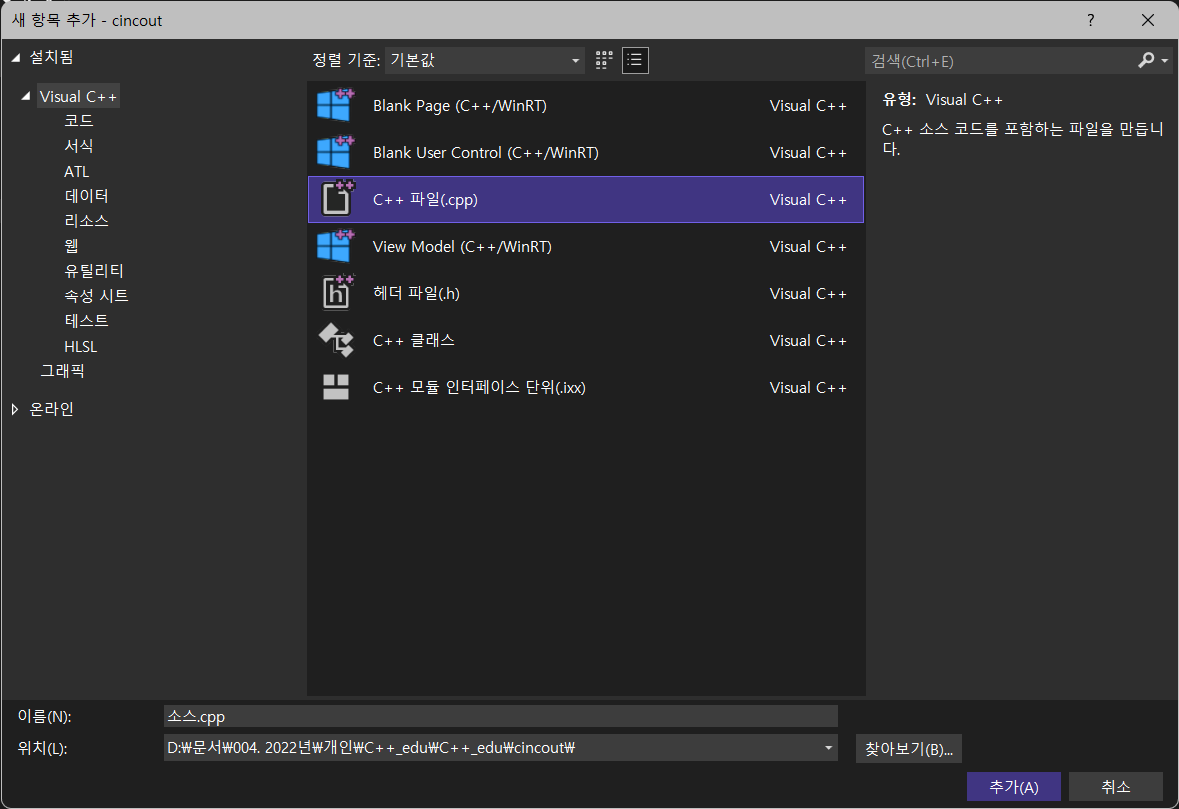The width and height of the screenshot is (1179, 809).
Task: Click Visual C++ label in 헤더 파일 row
Action: pos(808,294)
